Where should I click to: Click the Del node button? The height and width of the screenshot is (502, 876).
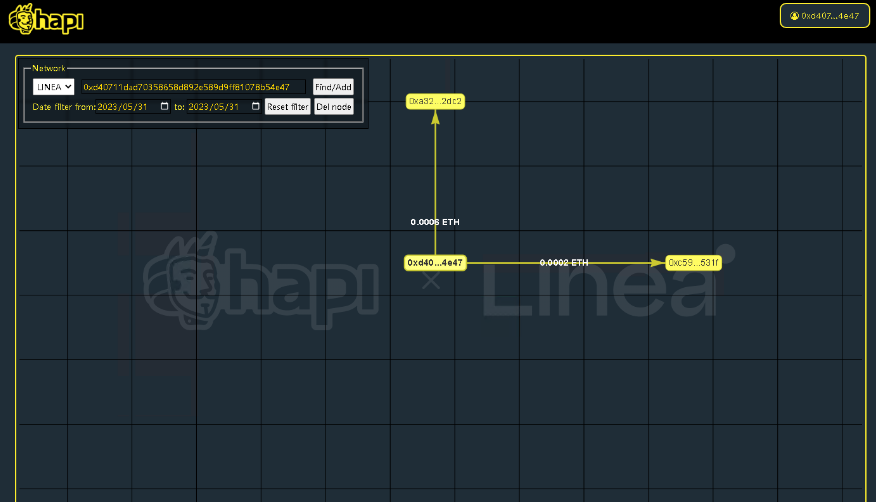(x=334, y=107)
